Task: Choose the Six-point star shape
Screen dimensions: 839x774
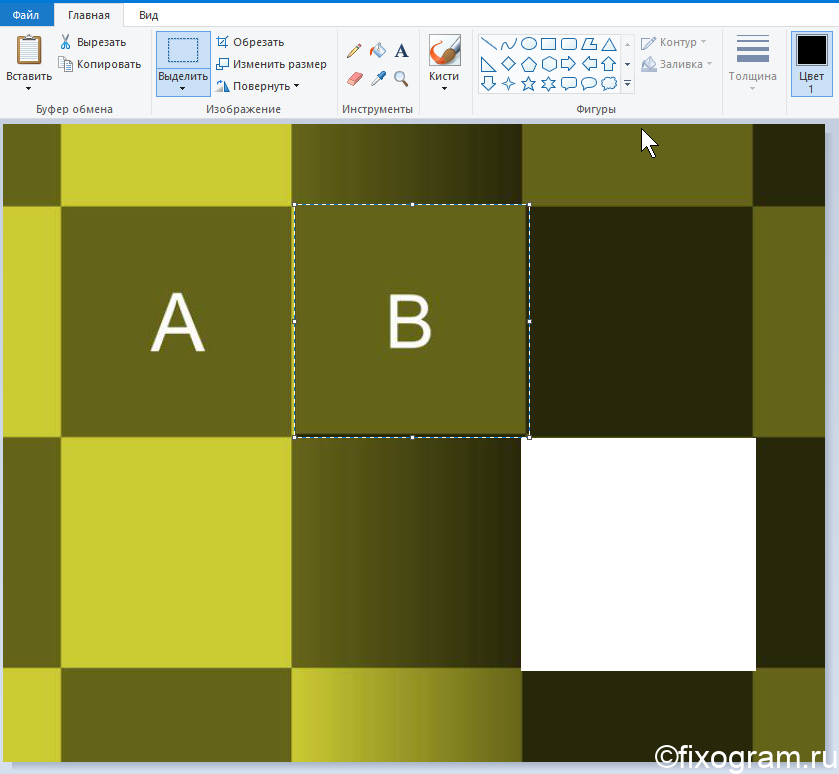Action: click(548, 83)
